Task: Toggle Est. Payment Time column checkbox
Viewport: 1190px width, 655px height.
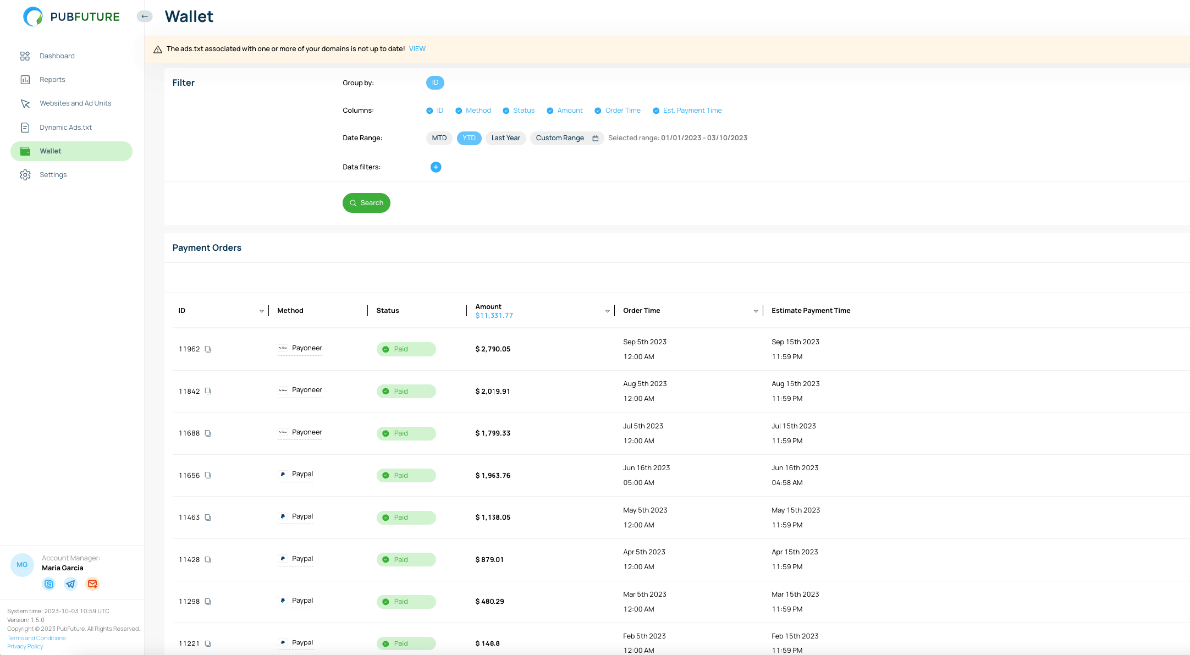Action: pyautogui.click(x=656, y=111)
